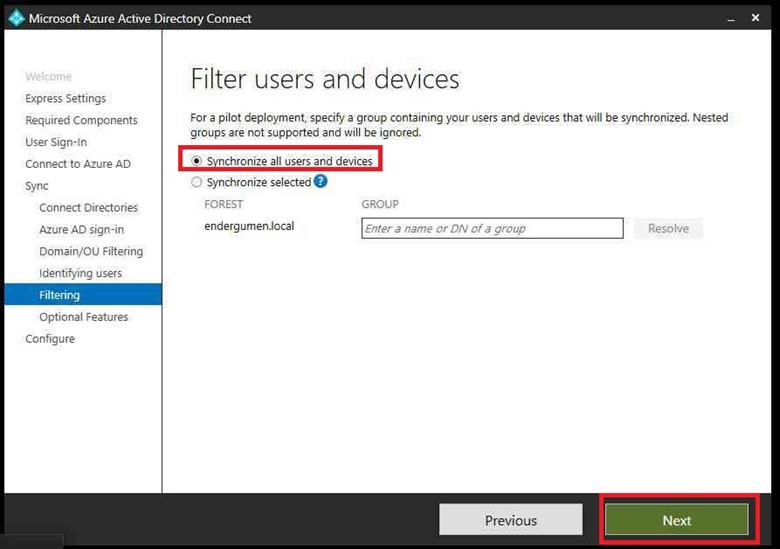
Task: Open the Configure step
Action: [x=50, y=339]
